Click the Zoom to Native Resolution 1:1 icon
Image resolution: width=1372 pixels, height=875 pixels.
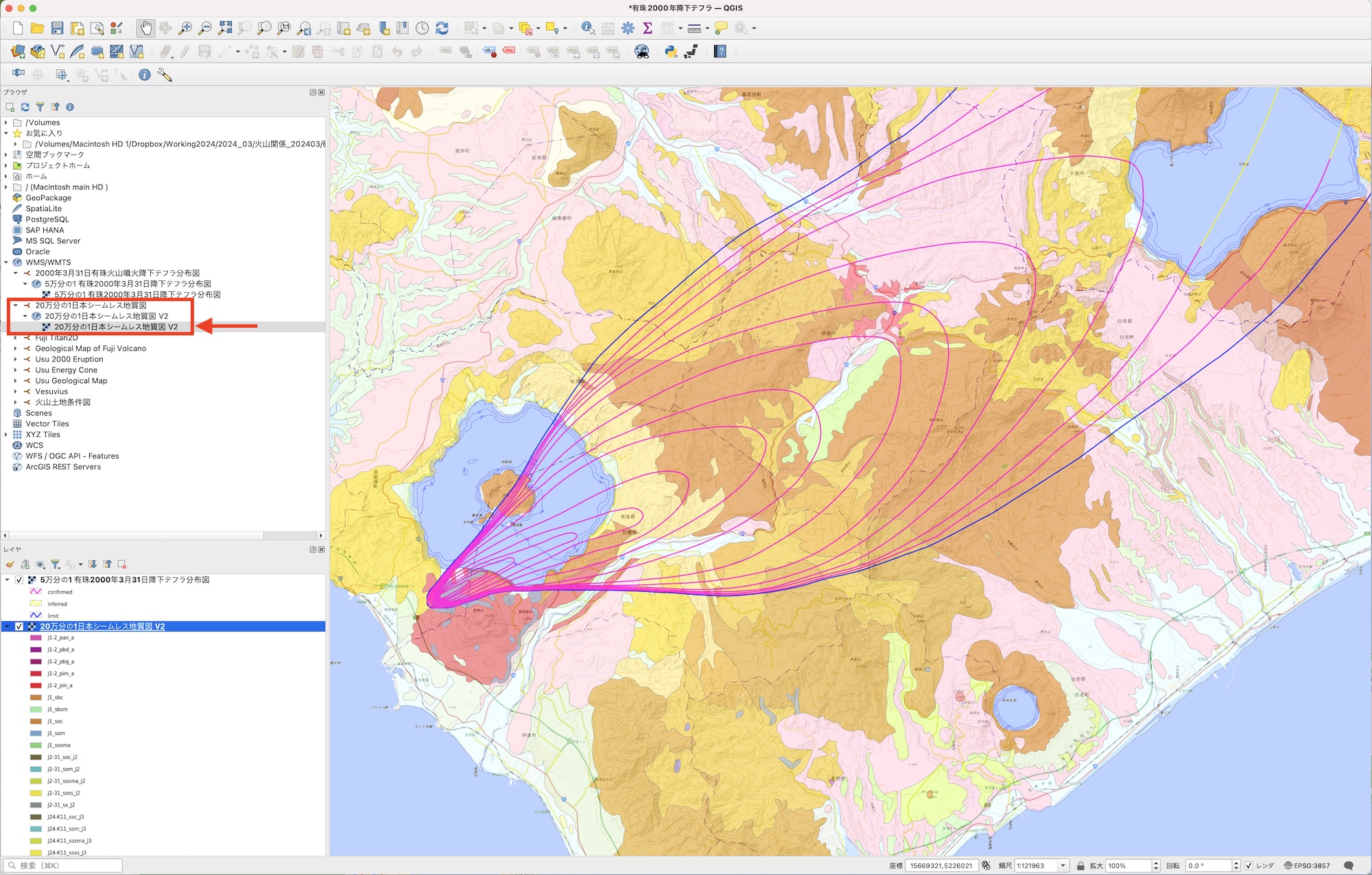(284, 28)
